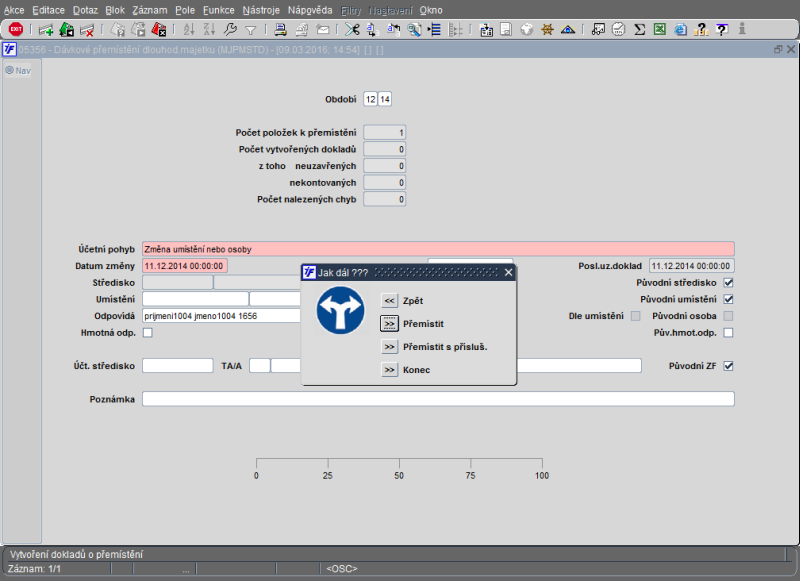Click the graph chart icon left of the calculator
Screen dimensions: 800x581
pyautogui.click(x=598, y=30)
